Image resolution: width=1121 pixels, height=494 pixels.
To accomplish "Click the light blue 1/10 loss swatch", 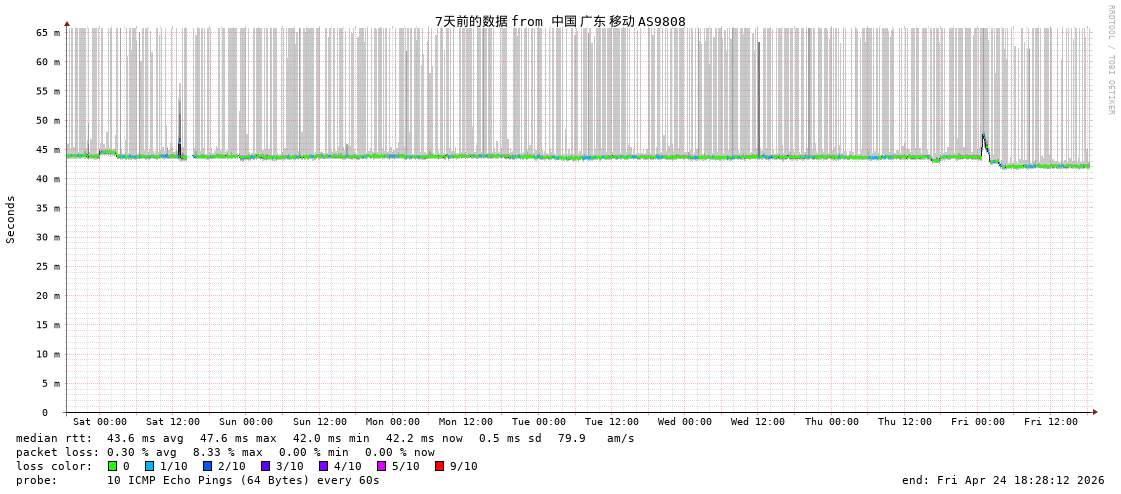I will click(149, 466).
